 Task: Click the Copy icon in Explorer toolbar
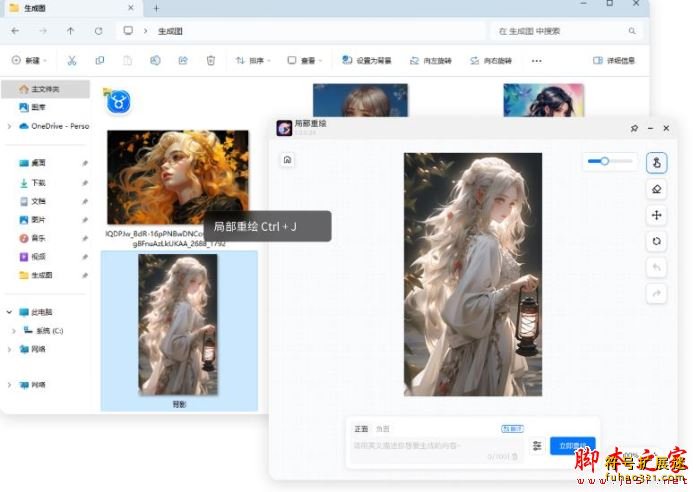100,60
